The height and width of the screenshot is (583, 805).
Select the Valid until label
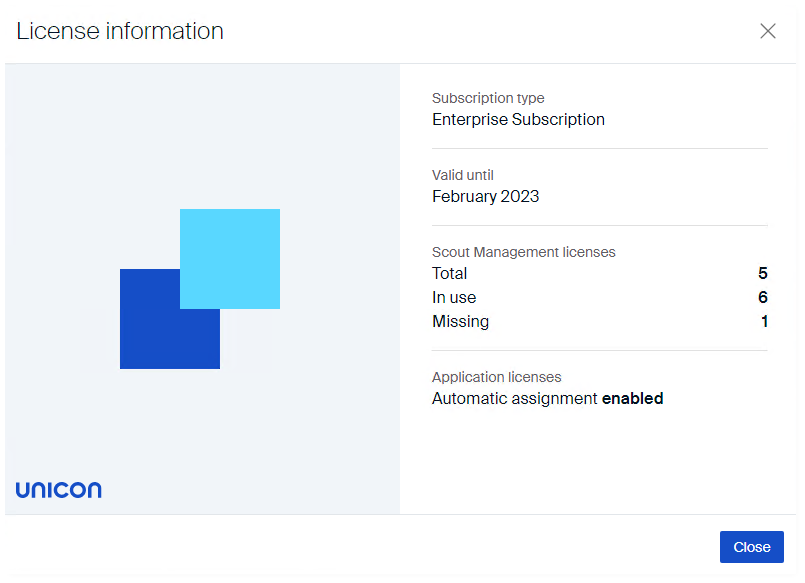463,175
